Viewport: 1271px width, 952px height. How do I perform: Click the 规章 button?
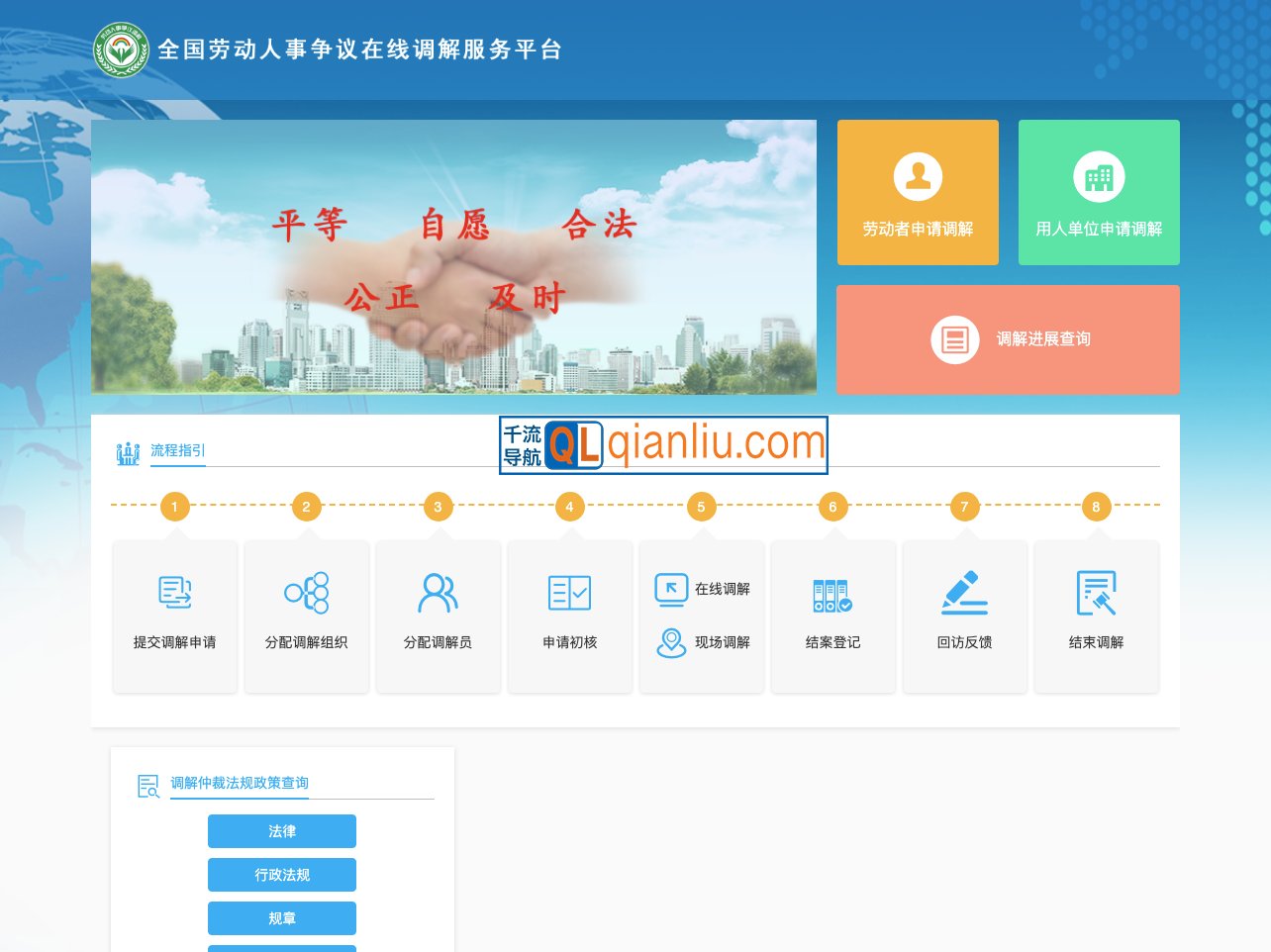point(281,917)
